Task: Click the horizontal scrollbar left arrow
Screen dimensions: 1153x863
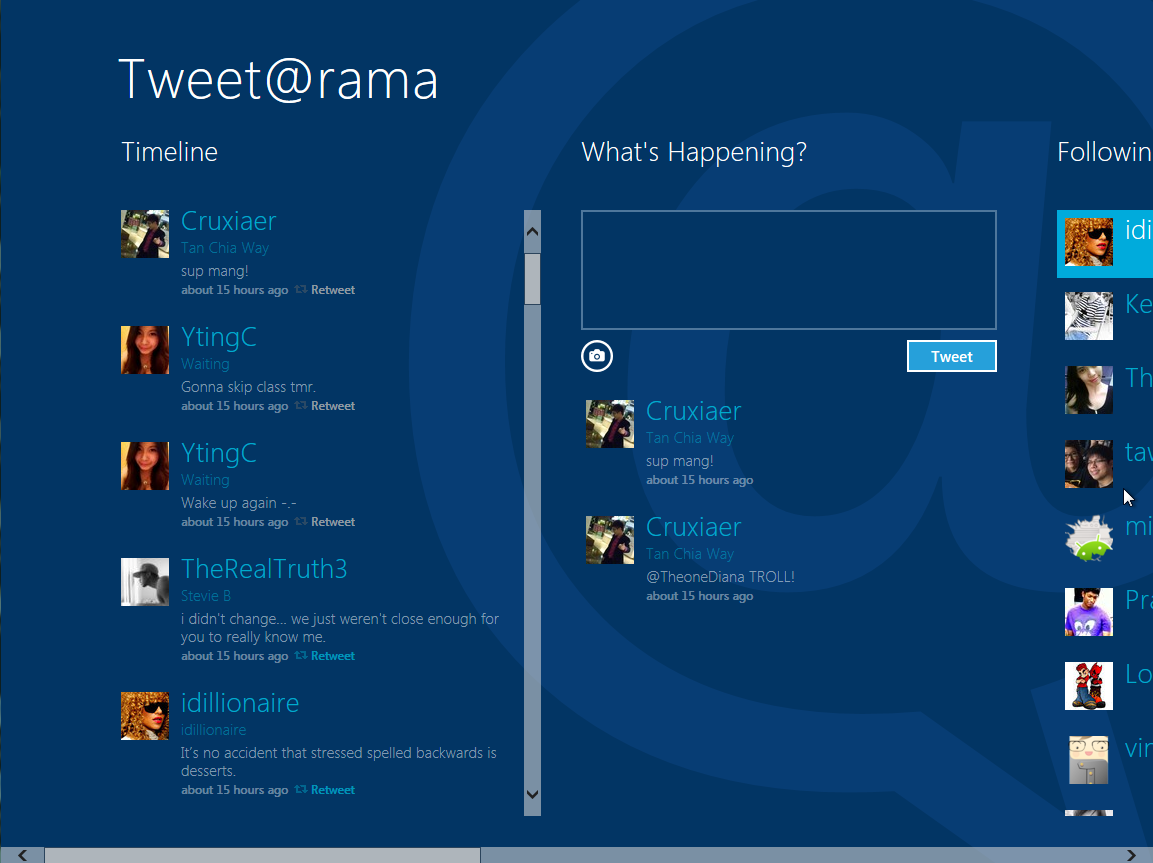Action: point(22,855)
